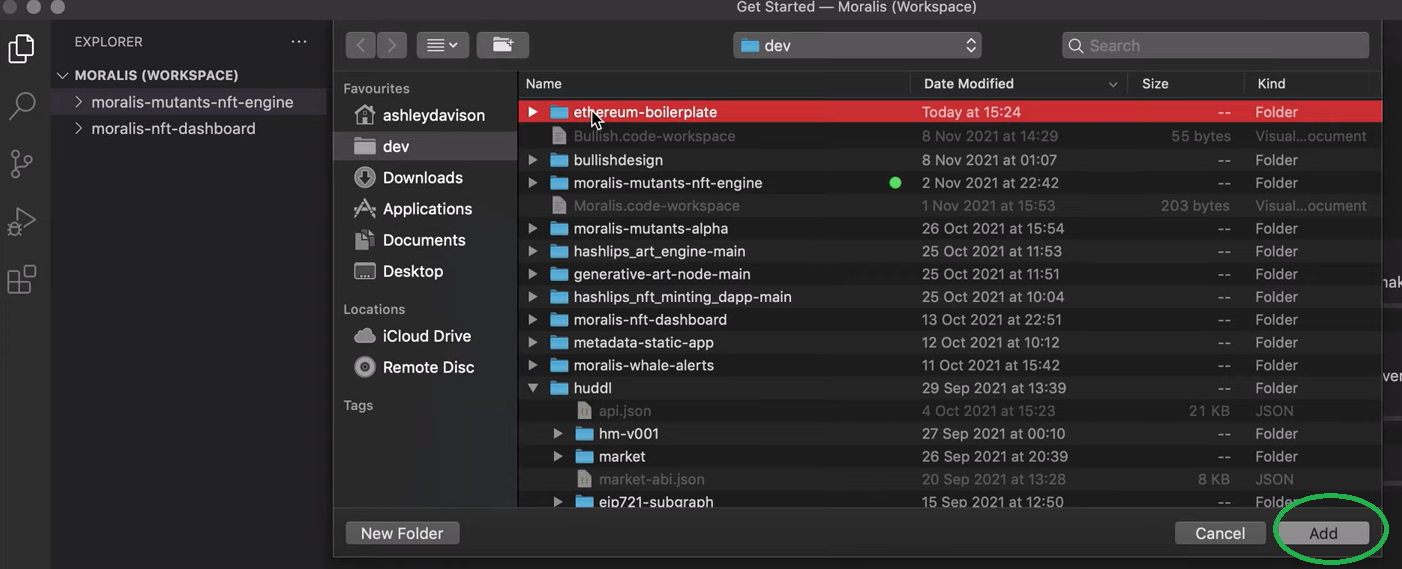Click the moralis-mutants-alpha folder icon
The image size is (1402, 569).
coord(559,229)
